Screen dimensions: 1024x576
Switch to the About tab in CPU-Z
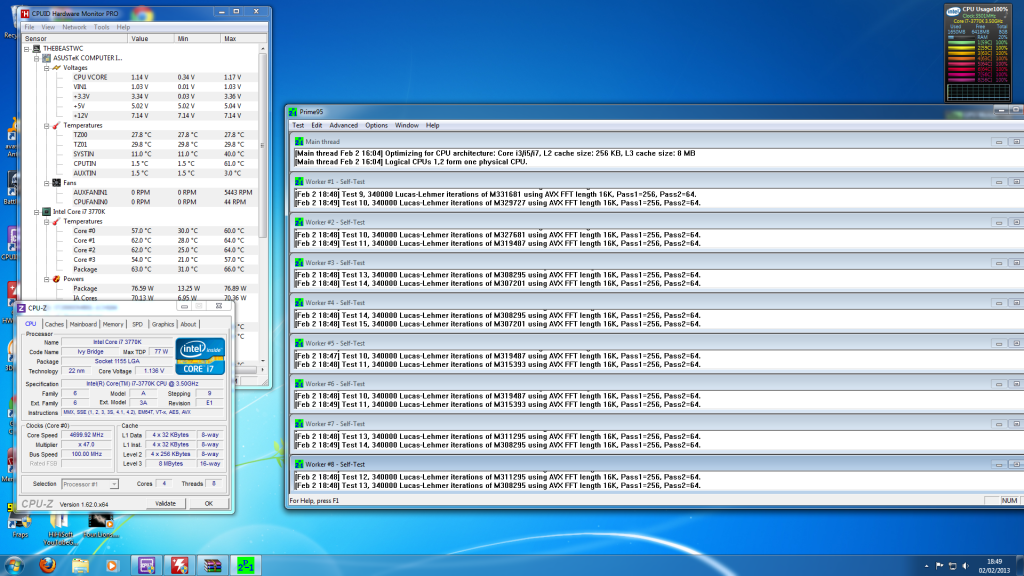coord(188,324)
